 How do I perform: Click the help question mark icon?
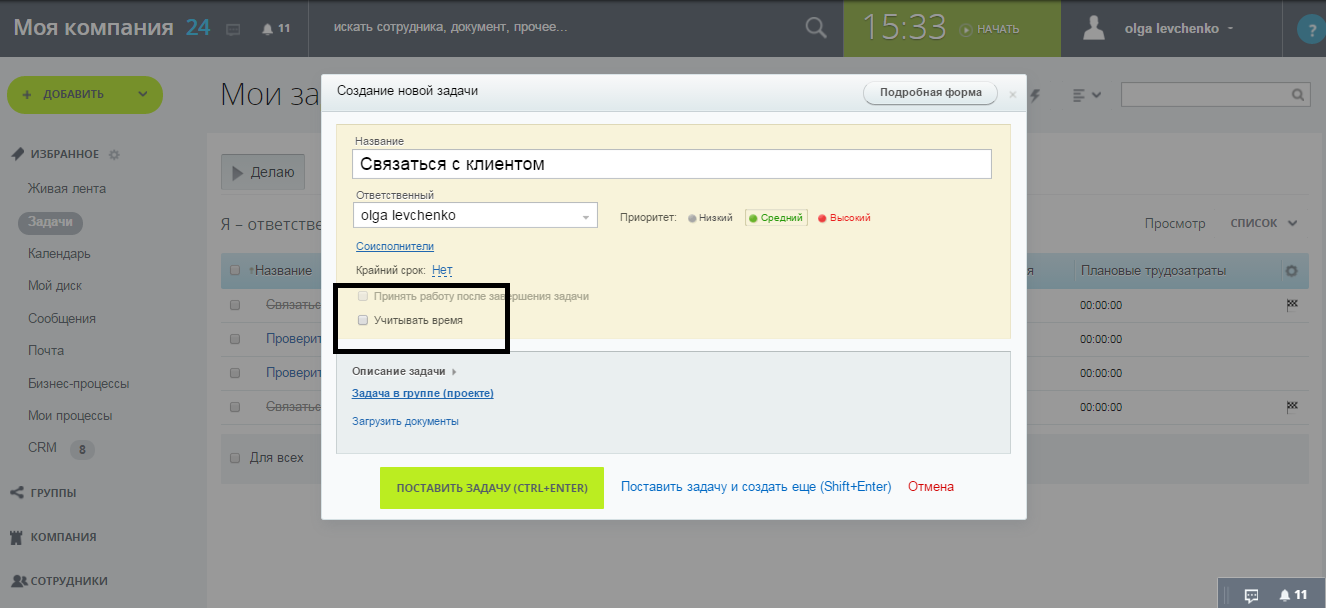point(1310,27)
